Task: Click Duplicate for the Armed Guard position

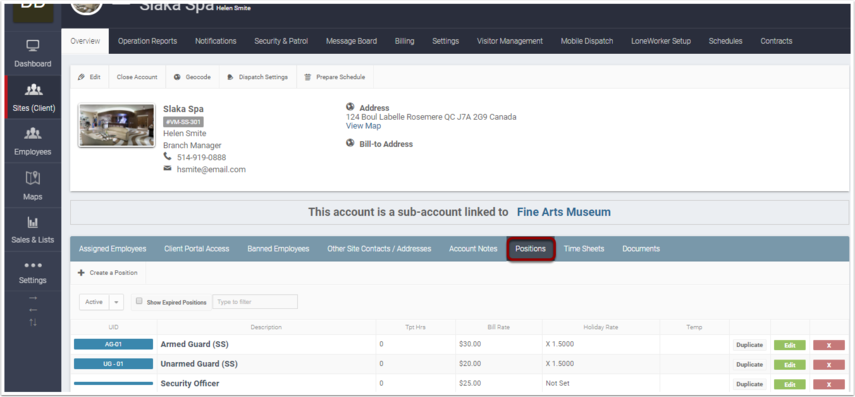Action: pos(749,345)
